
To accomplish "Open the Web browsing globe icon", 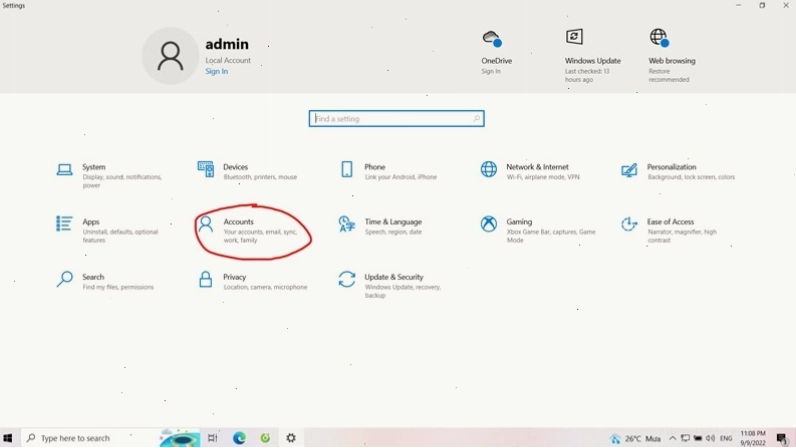I will 659,38.
